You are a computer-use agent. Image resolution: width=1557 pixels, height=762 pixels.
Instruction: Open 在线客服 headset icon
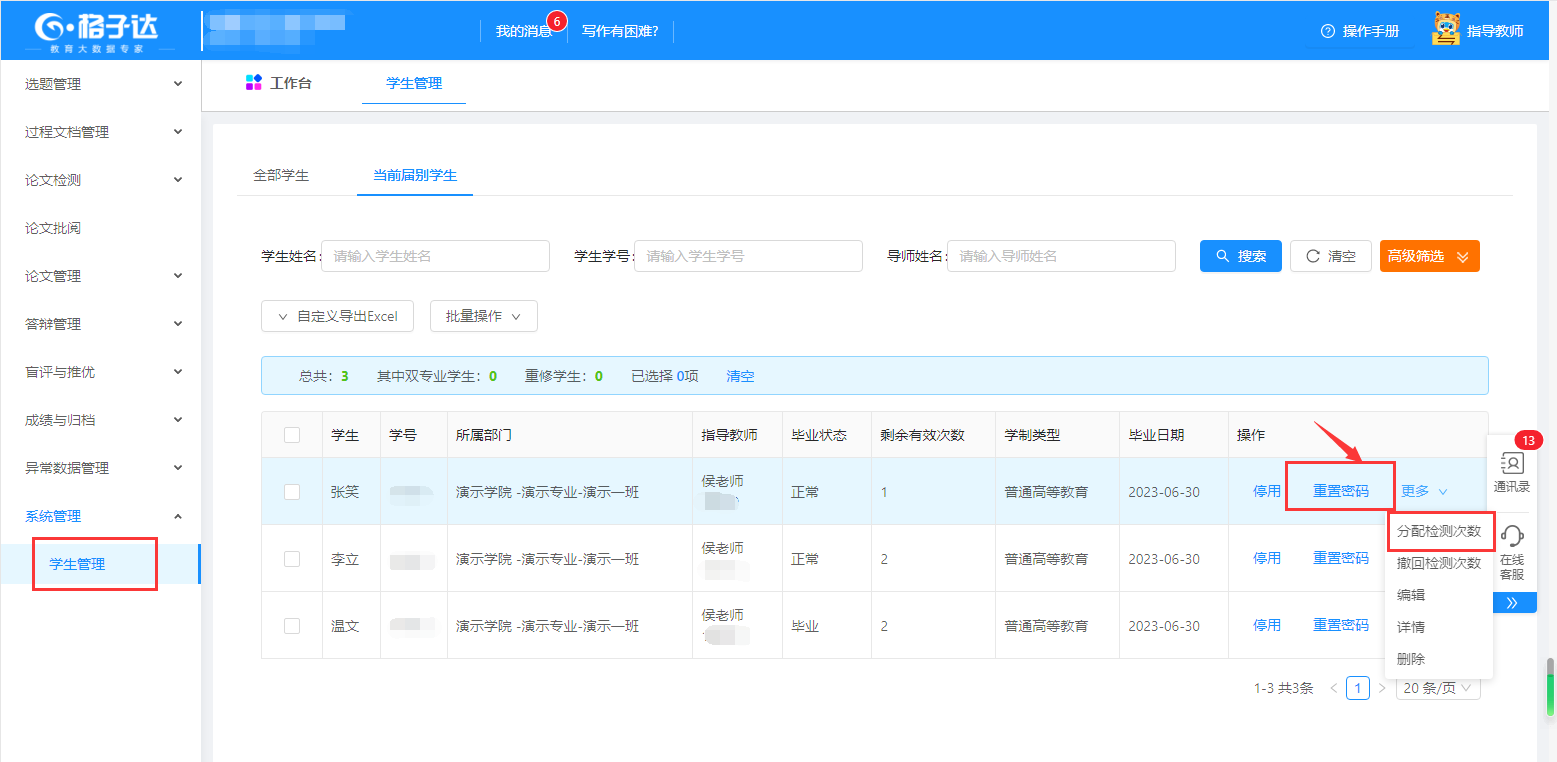point(1512,536)
